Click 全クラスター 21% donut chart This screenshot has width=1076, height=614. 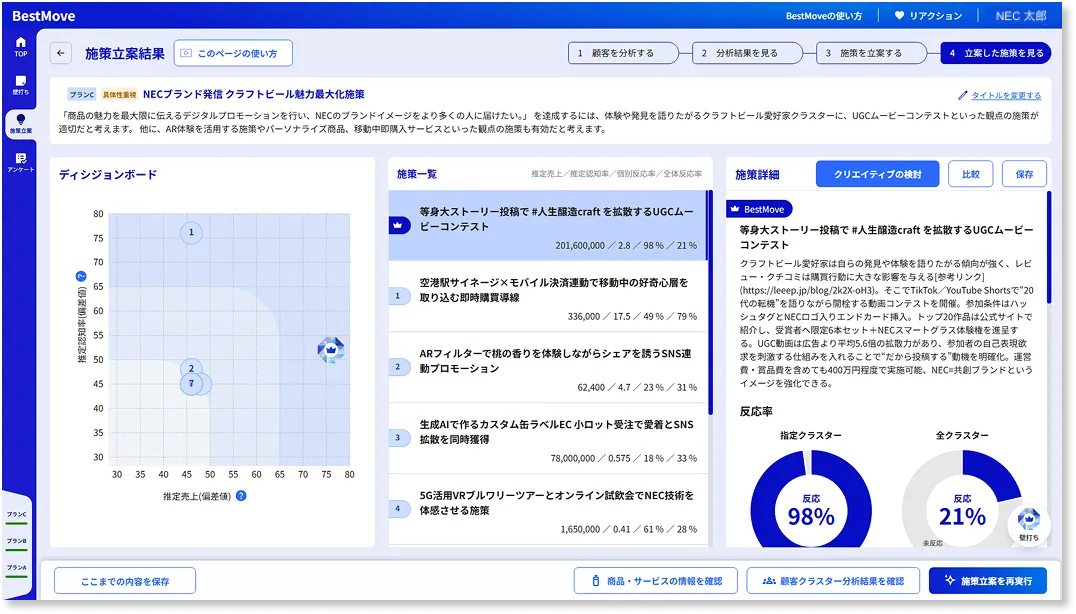point(962,499)
